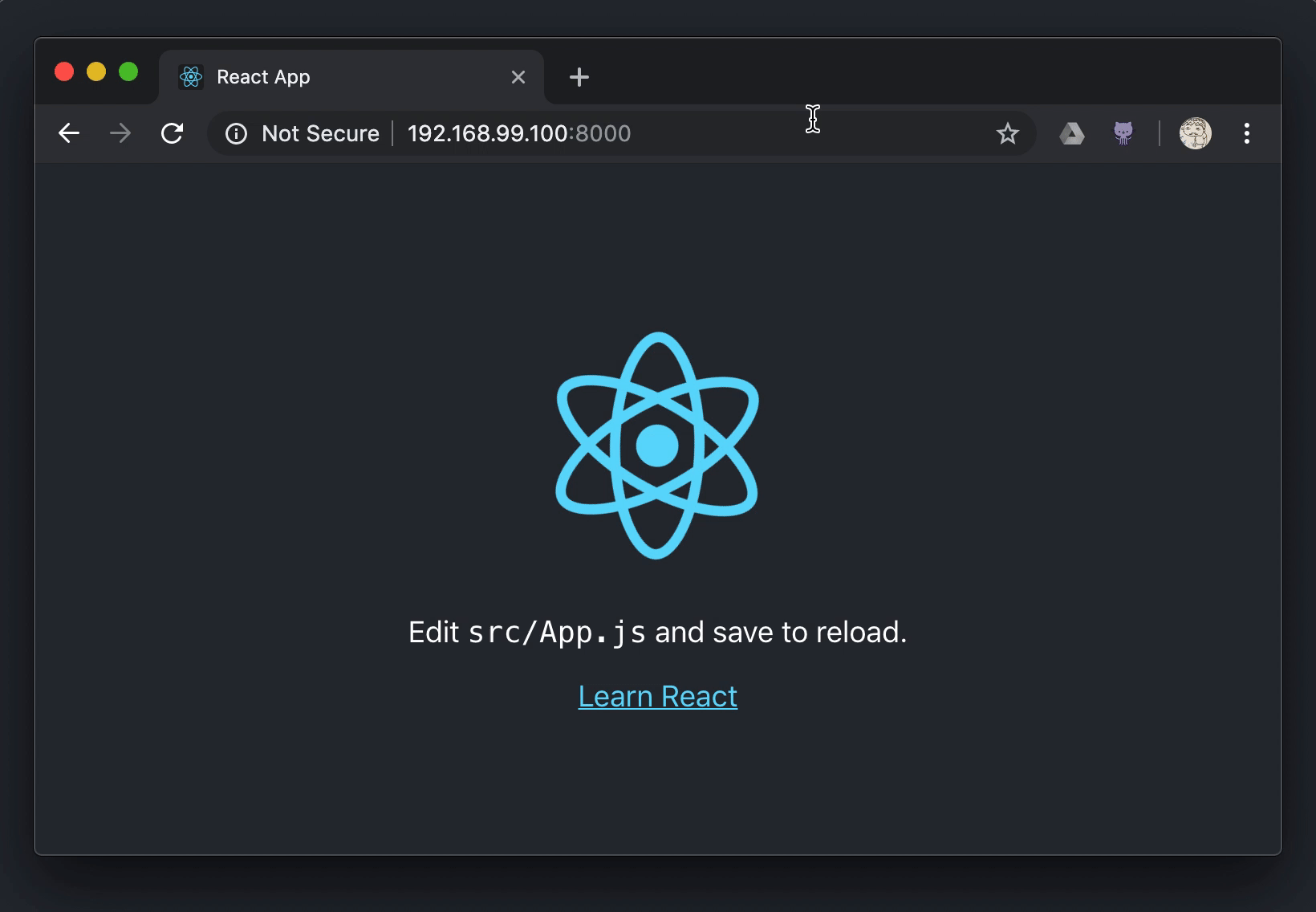1316x912 pixels.
Task: Close the React App tab
Action: (518, 77)
